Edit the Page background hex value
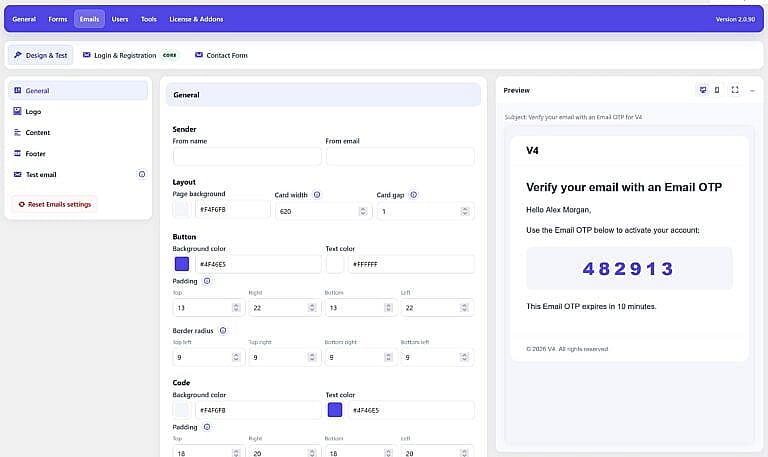768x457 pixels. 232,210
